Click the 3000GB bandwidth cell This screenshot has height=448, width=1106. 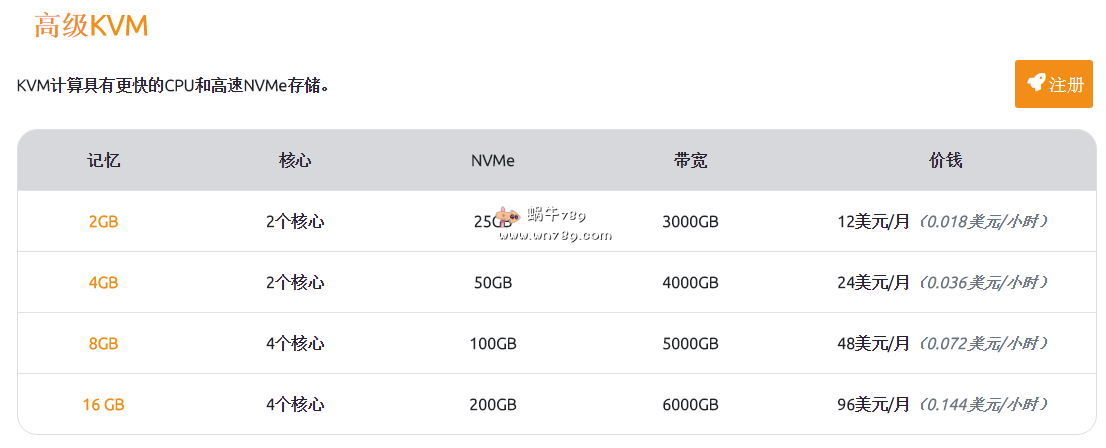pos(690,222)
